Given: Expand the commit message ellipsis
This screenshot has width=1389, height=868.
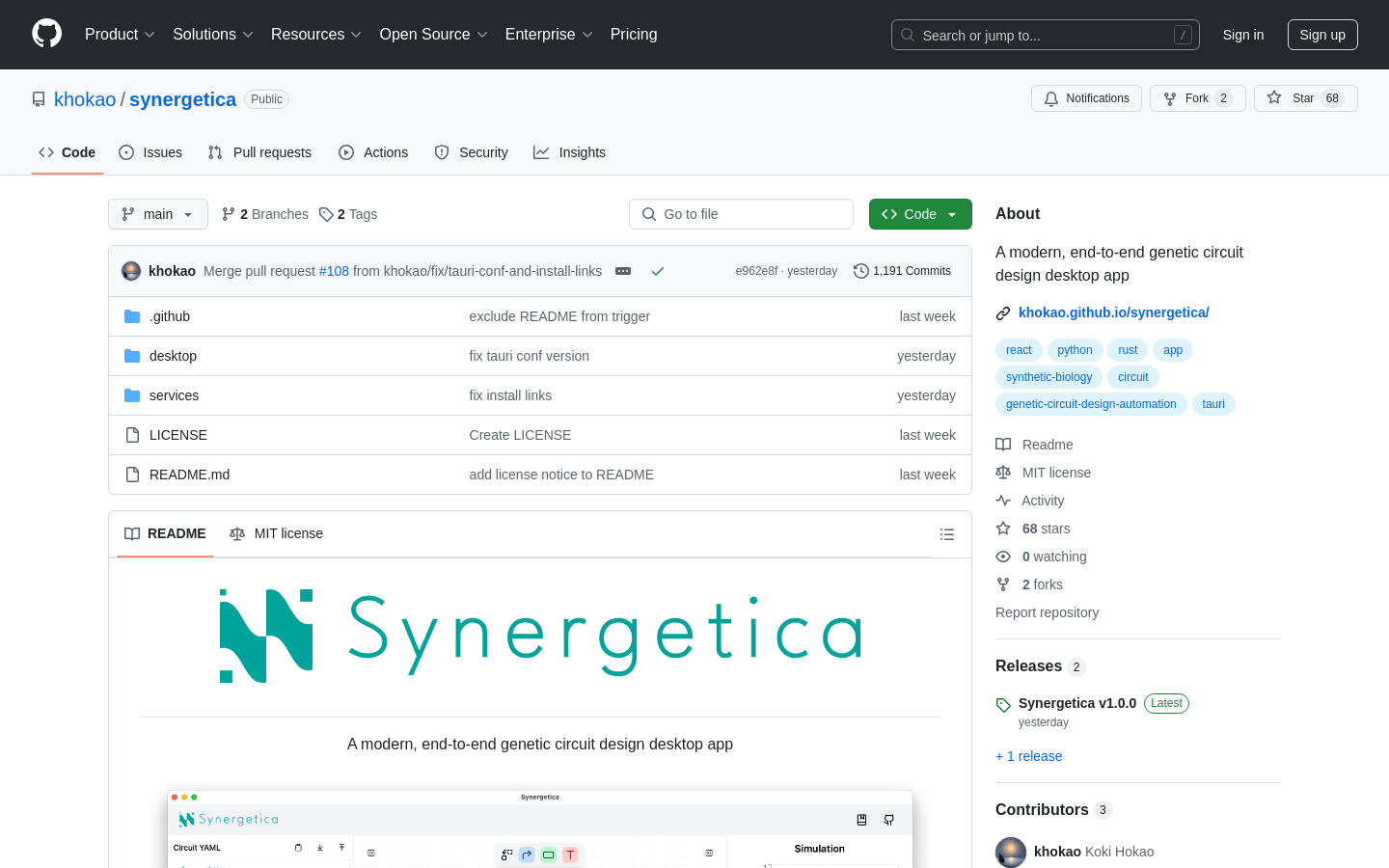Looking at the screenshot, I should [623, 271].
